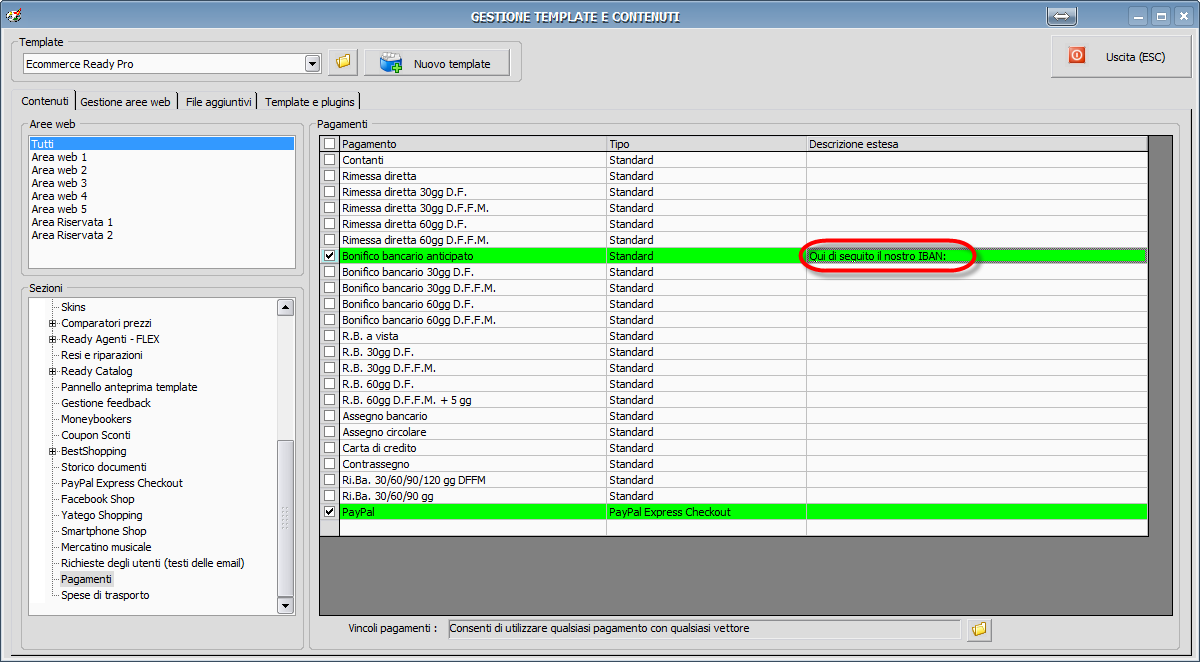This screenshot has width=1200, height=662.
Task: Open the File aggiuntivi tab
Action: [x=218, y=102]
